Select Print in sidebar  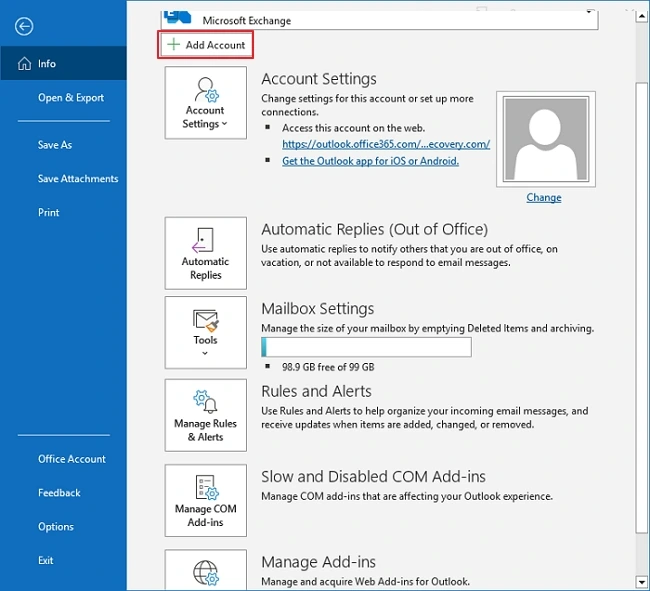pos(49,213)
